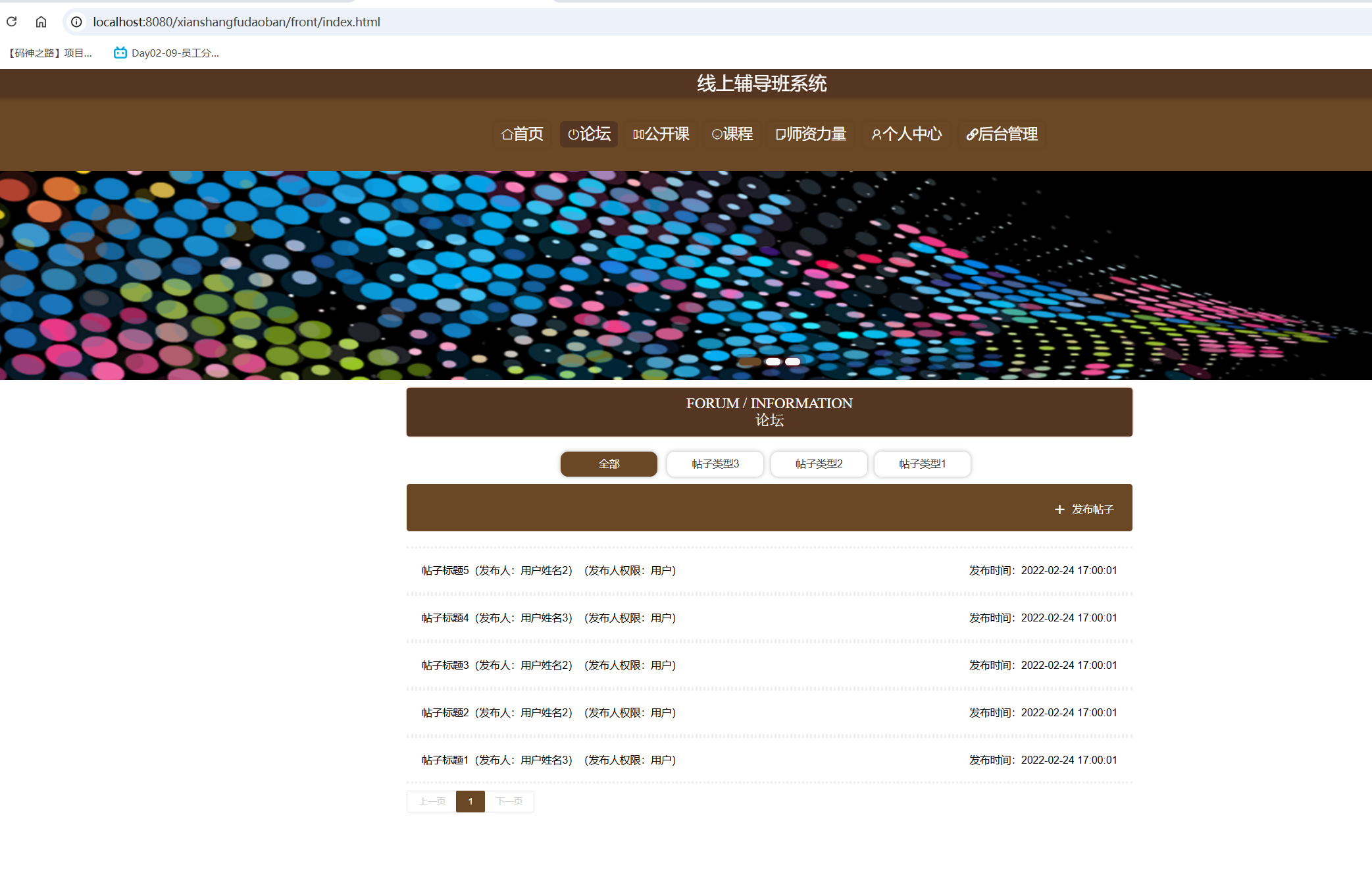Click the plus icon beside 发布帖子
Image resolution: width=1372 pixels, height=871 pixels.
(x=1059, y=510)
